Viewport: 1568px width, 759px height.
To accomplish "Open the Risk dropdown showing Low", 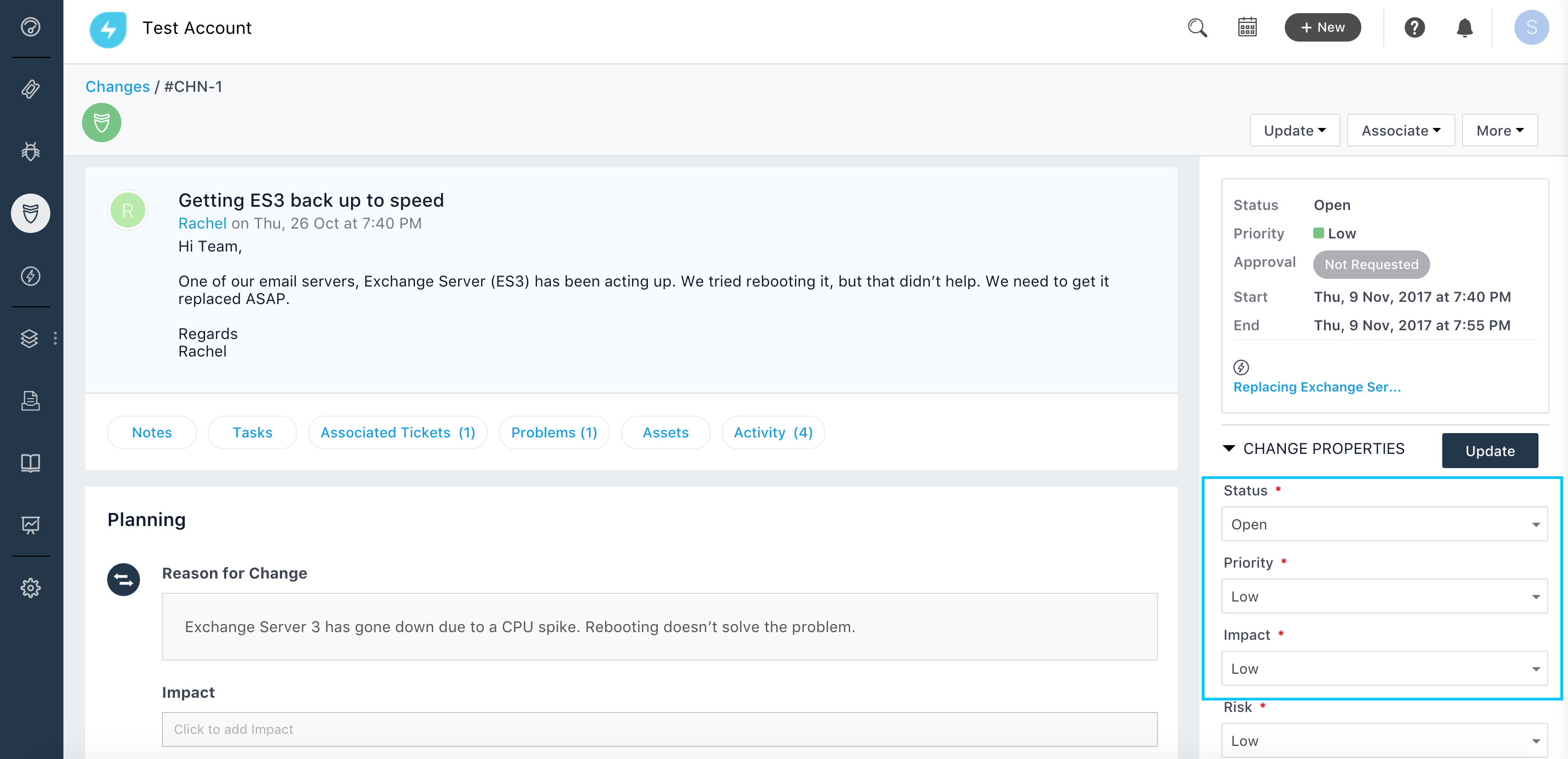I will click(x=1384, y=740).
